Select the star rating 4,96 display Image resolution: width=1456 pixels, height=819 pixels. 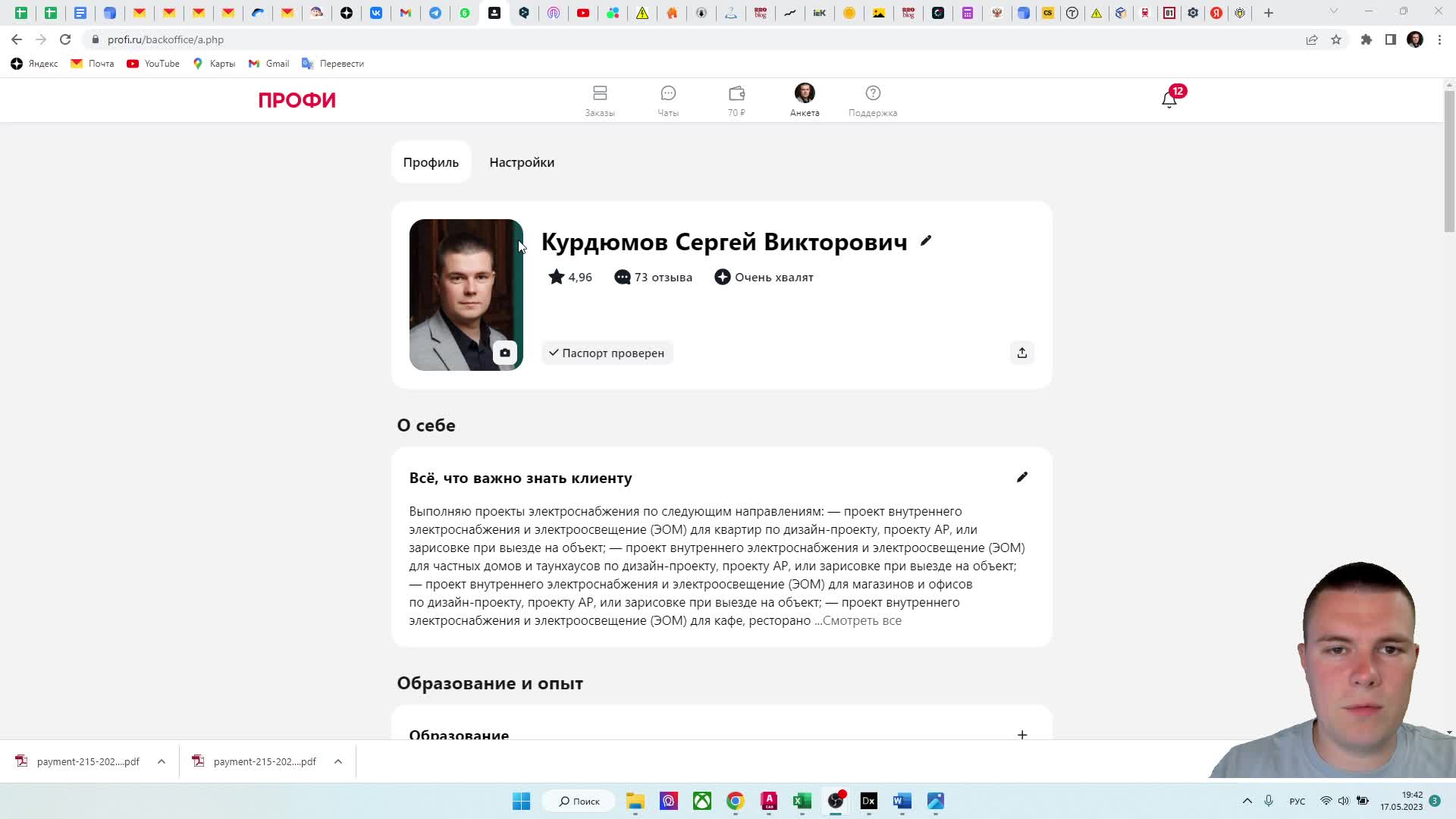[x=571, y=277]
